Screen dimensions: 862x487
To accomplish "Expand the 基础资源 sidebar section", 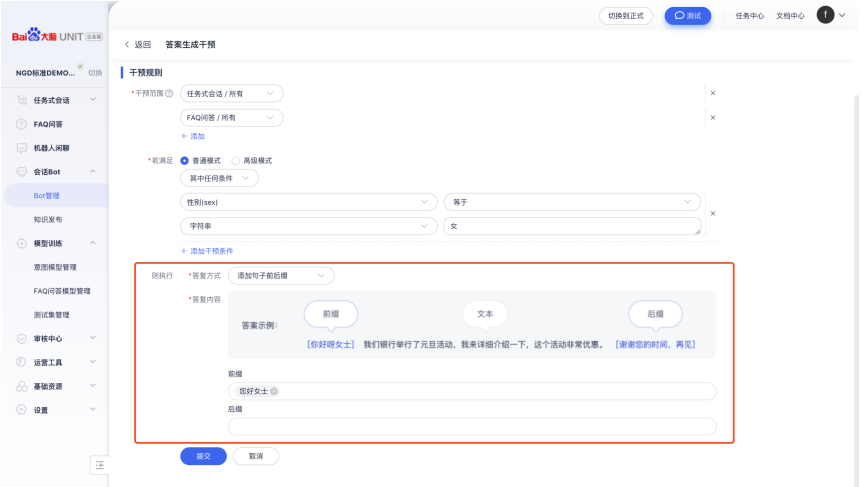I will click(92, 386).
